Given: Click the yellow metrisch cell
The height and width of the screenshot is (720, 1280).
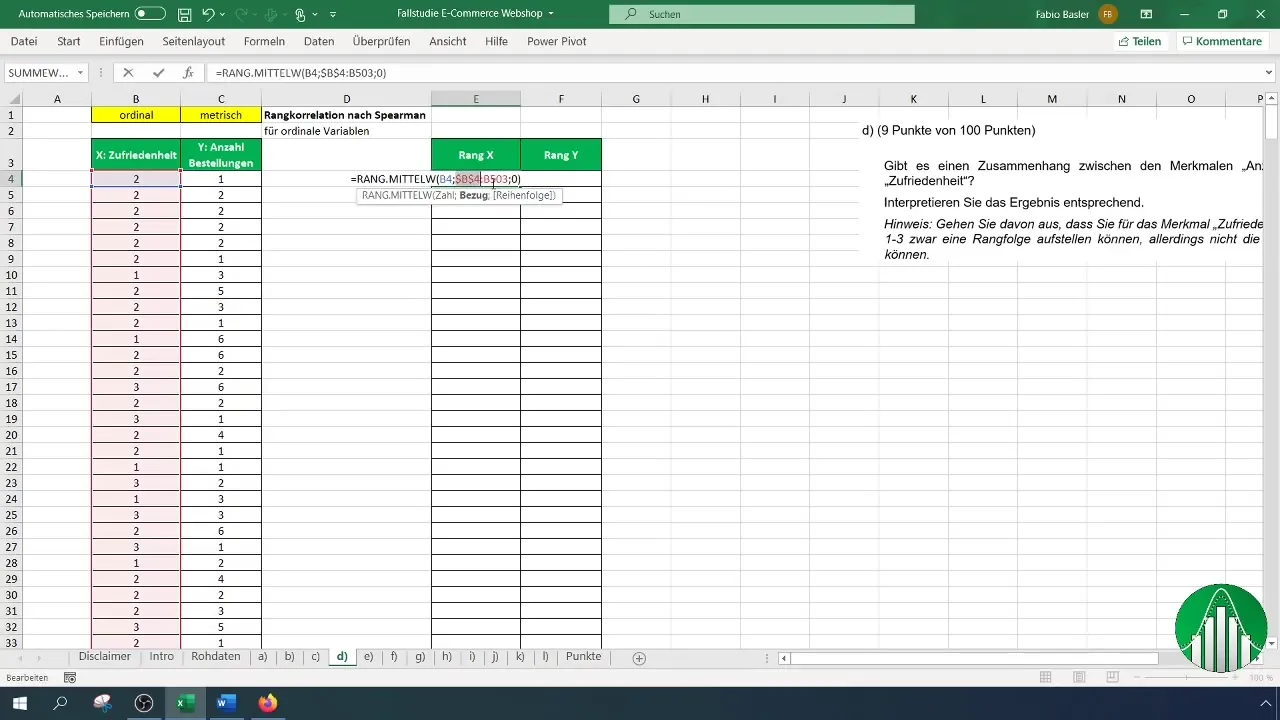Looking at the screenshot, I should point(221,115).
